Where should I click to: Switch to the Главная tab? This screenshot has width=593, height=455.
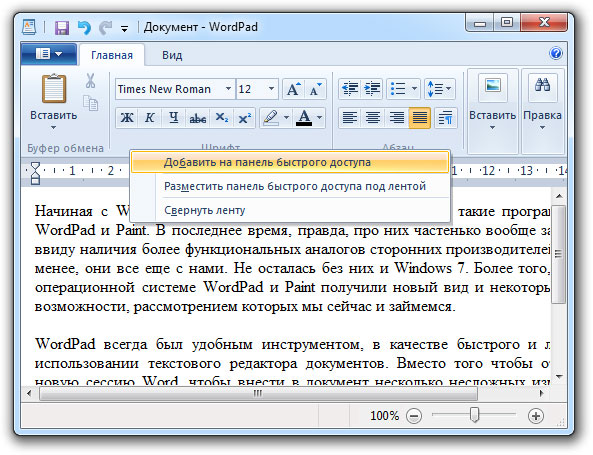112,55
